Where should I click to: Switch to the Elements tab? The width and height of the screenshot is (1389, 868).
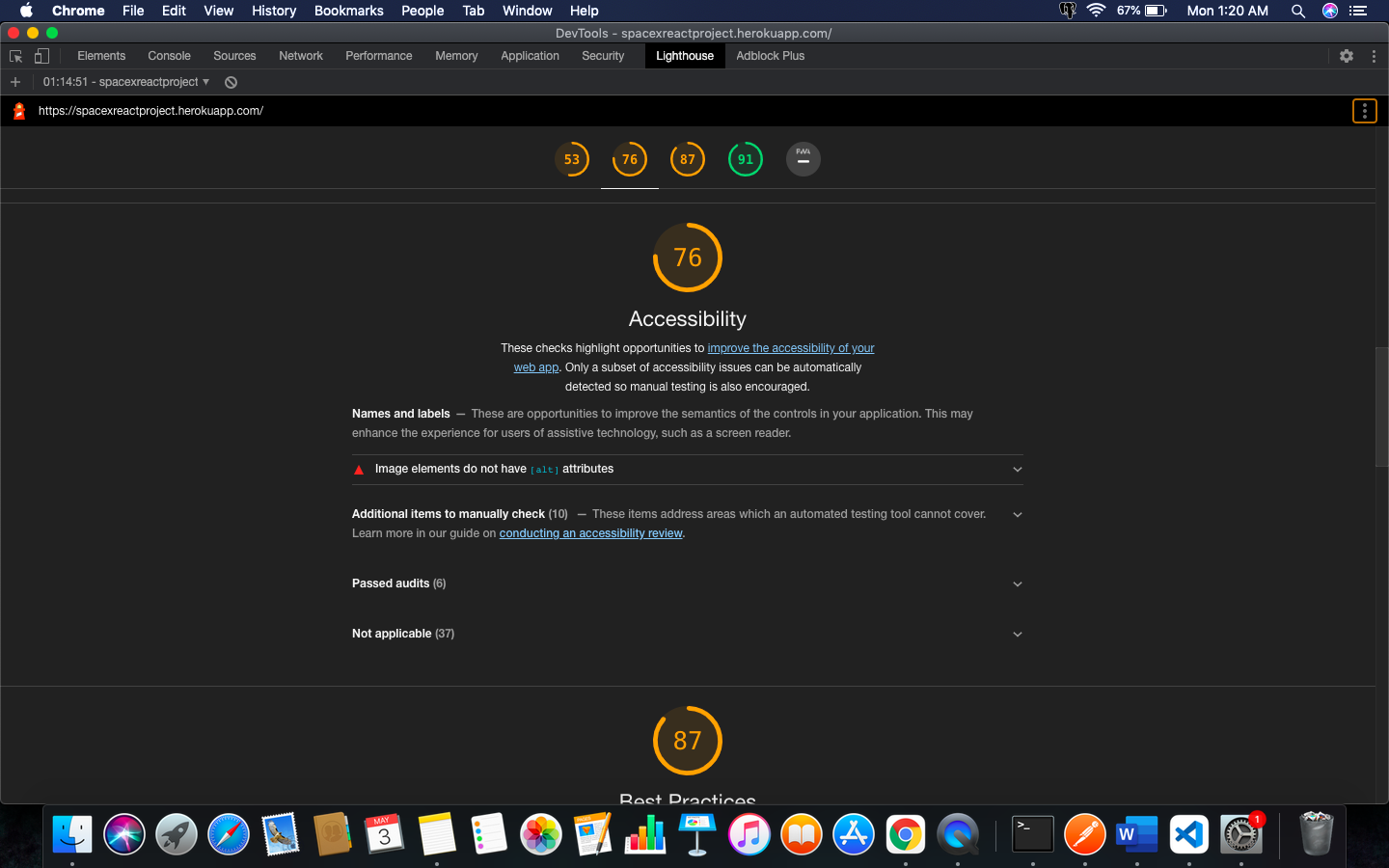101,56
